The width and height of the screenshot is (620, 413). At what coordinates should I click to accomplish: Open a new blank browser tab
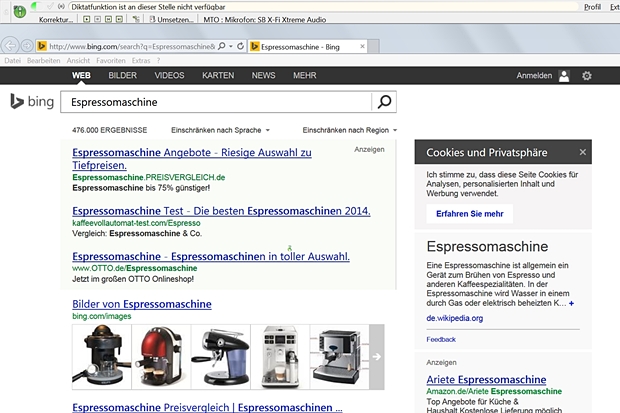coord(374,47)
